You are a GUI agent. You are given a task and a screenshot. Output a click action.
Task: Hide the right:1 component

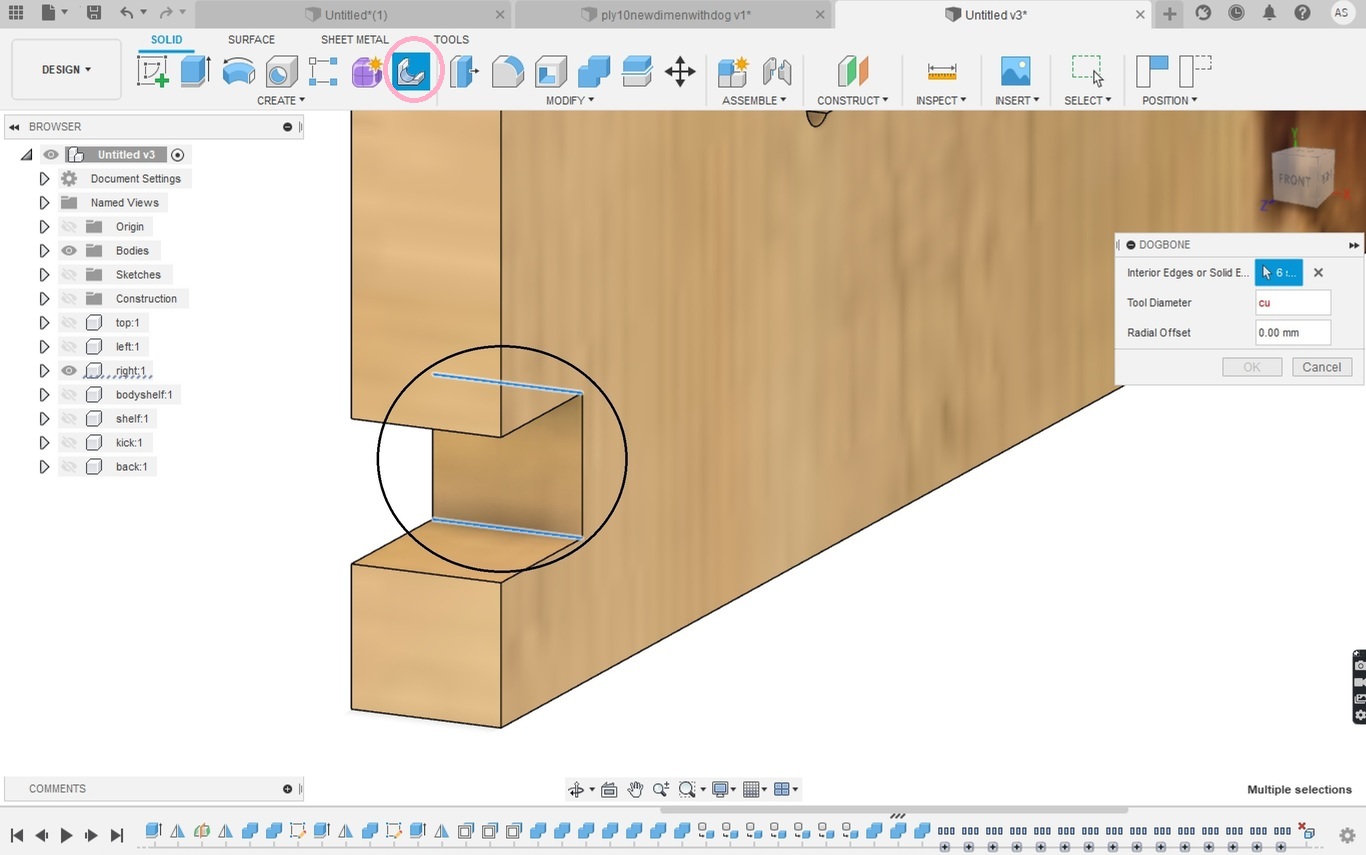point(69,371)
